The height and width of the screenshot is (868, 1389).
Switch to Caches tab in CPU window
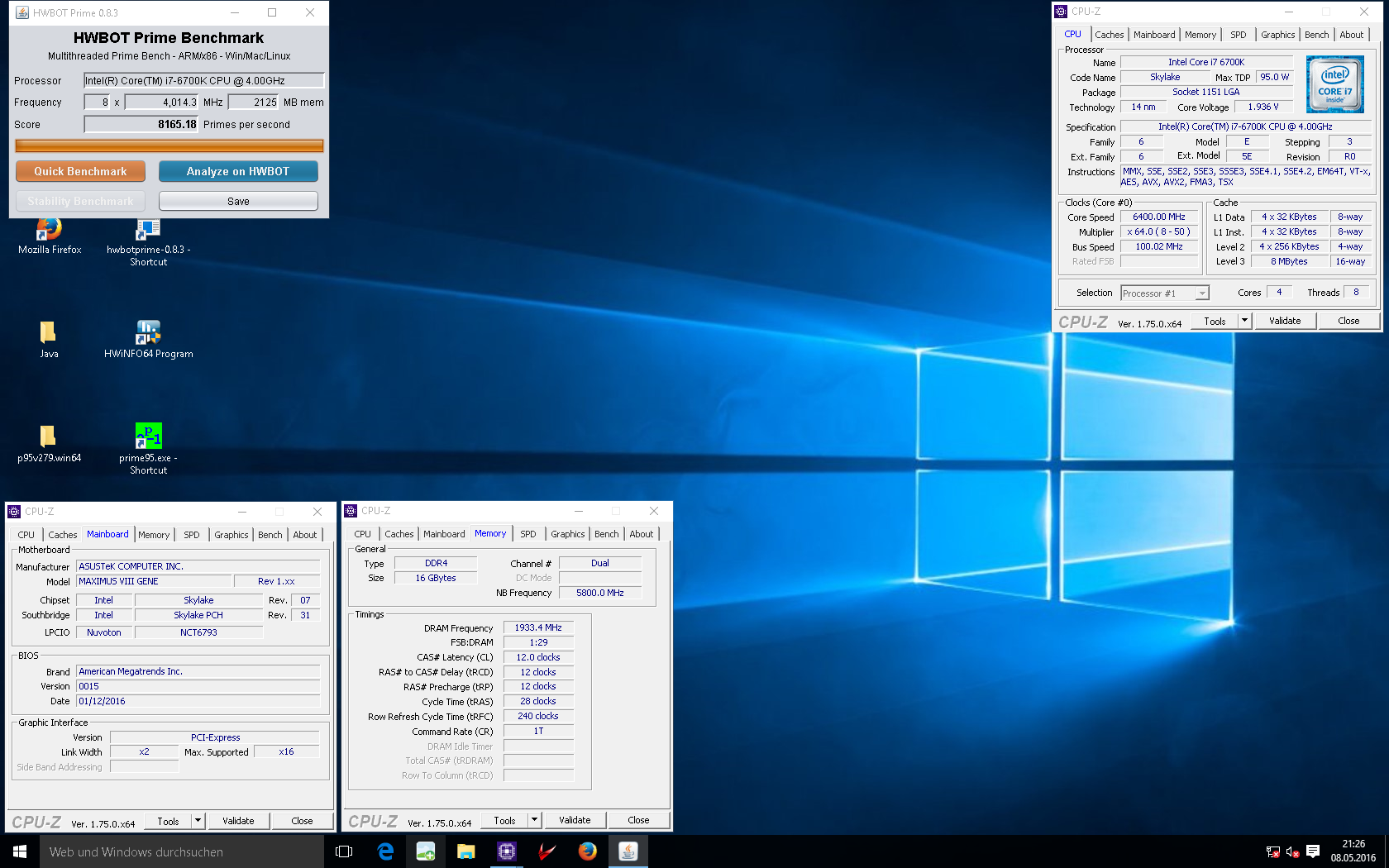1109,35
